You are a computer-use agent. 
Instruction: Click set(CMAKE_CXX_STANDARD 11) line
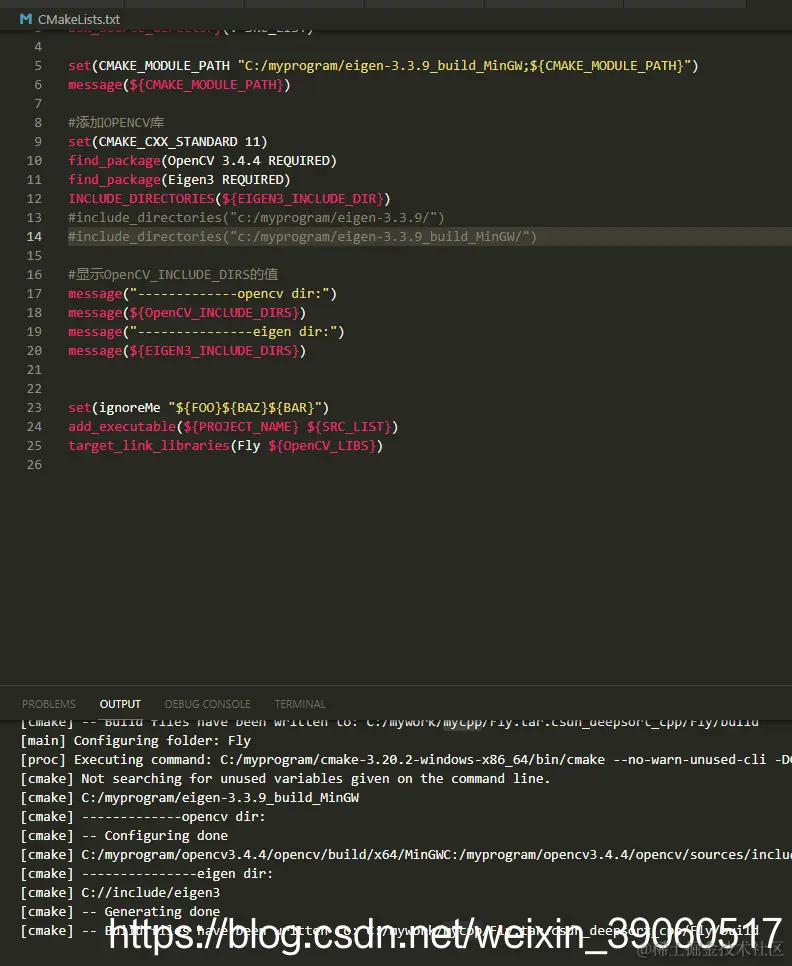point(168,142)
